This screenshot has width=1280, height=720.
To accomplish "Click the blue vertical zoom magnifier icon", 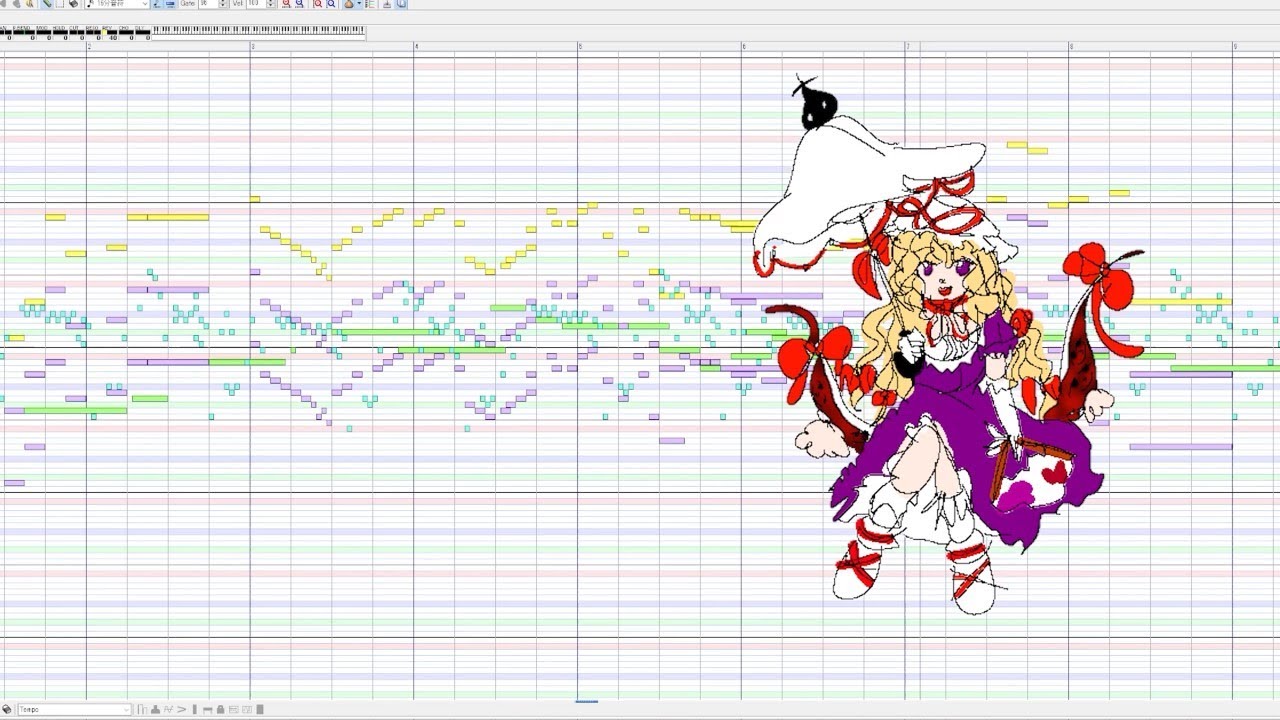I will [331, 4].
